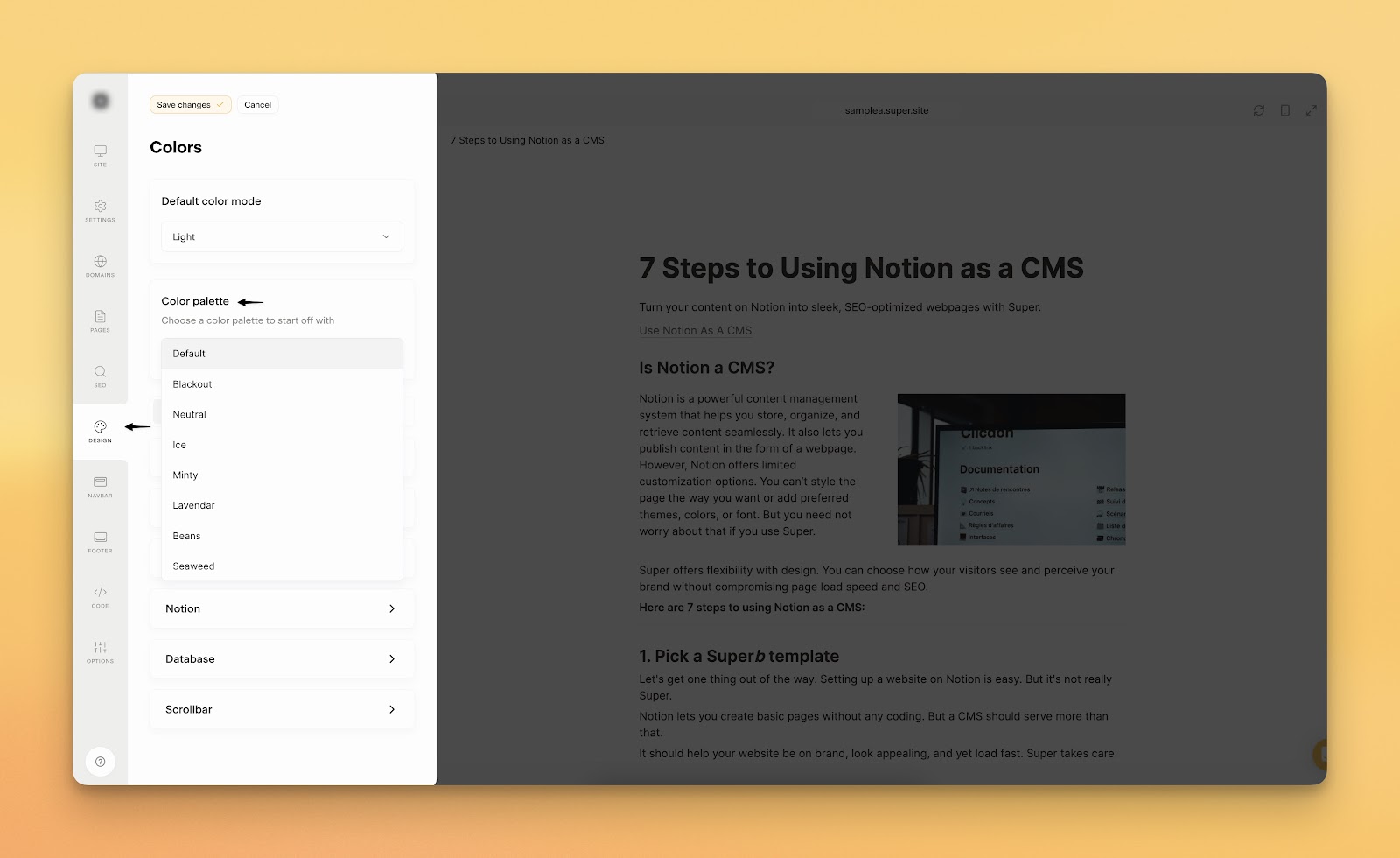Viewport: 1400px width, 858px height.
Task: Choose the Blackout color palette
Action: 282,384
